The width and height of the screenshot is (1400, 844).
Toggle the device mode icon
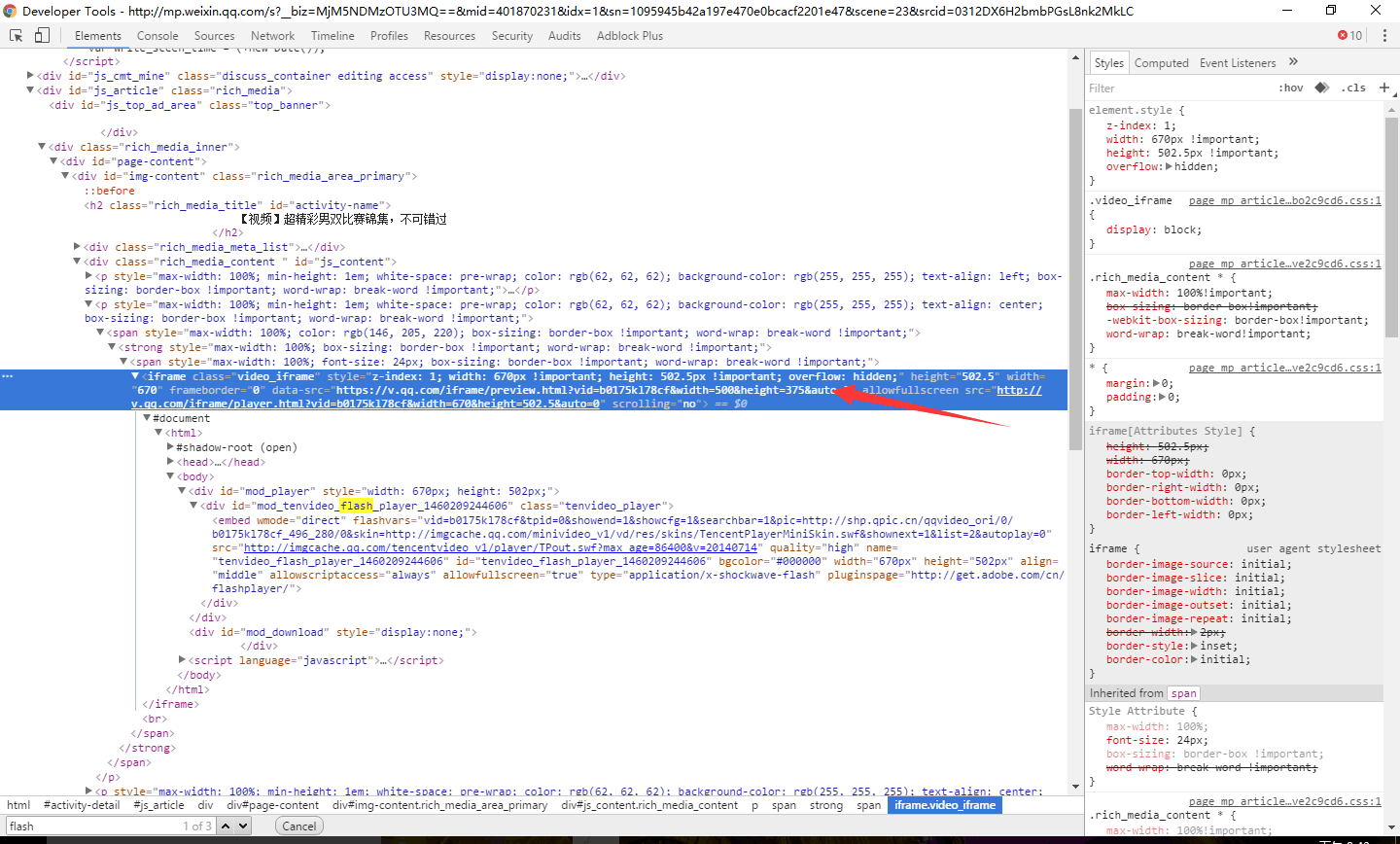pos(42,36)
